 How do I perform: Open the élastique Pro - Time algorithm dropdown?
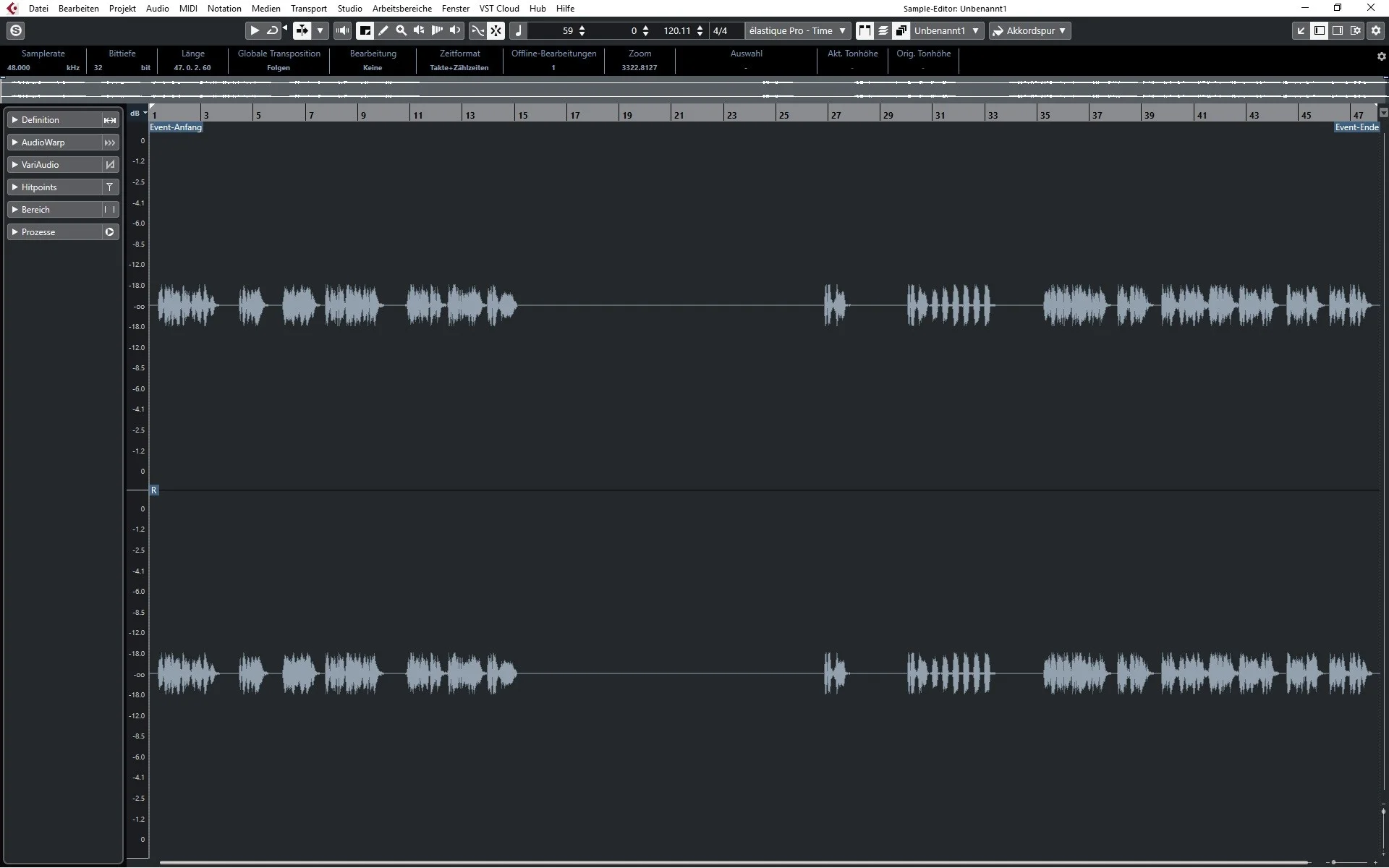(x=797, y=30)
